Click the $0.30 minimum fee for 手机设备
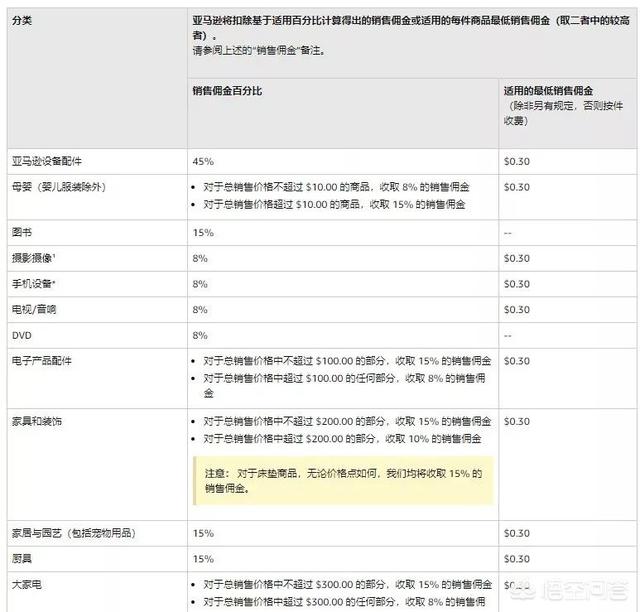 click(517, 284)
